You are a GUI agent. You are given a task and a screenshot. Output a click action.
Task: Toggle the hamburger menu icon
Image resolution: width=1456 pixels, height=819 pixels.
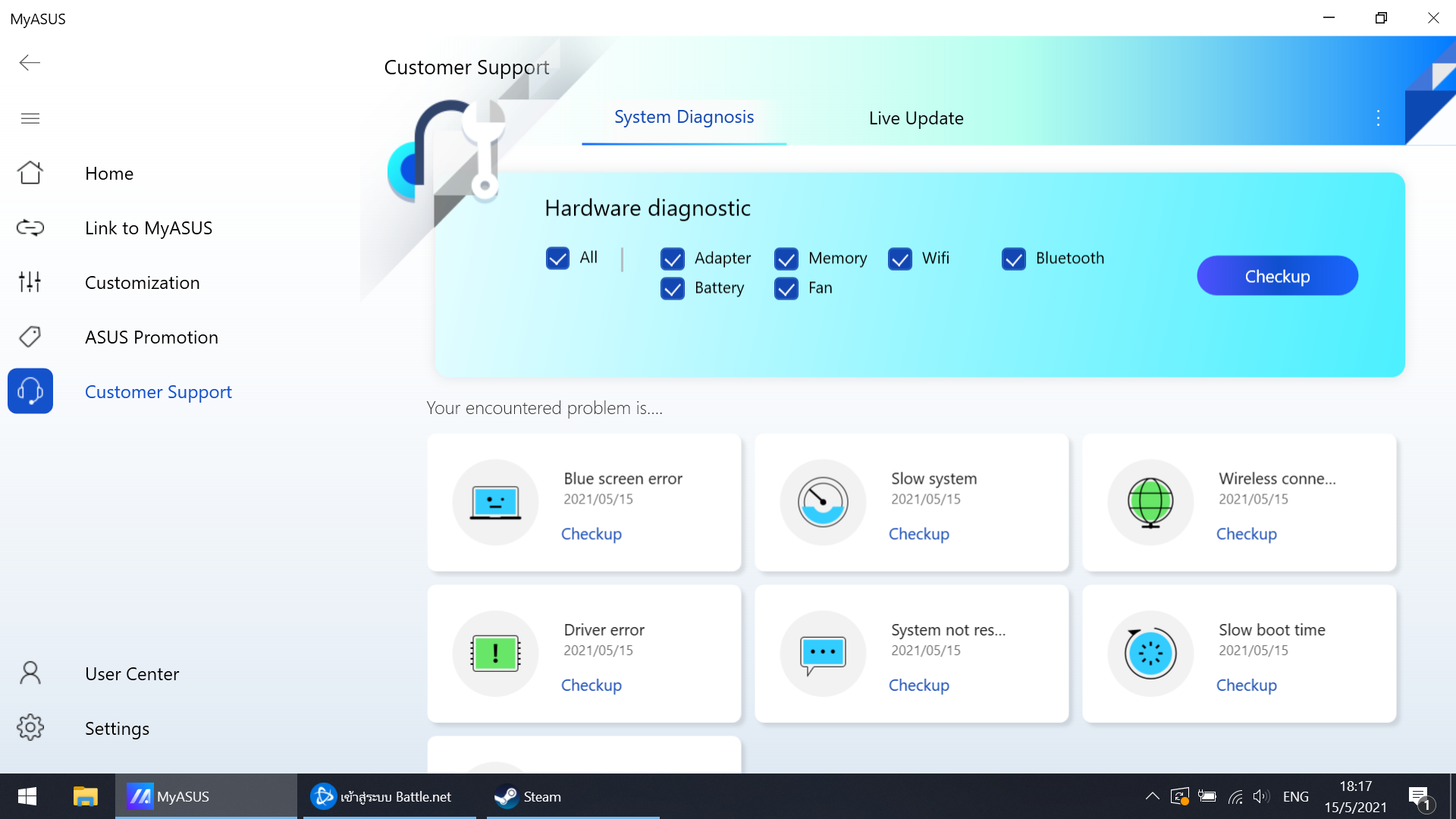click(x=30, y=118)
